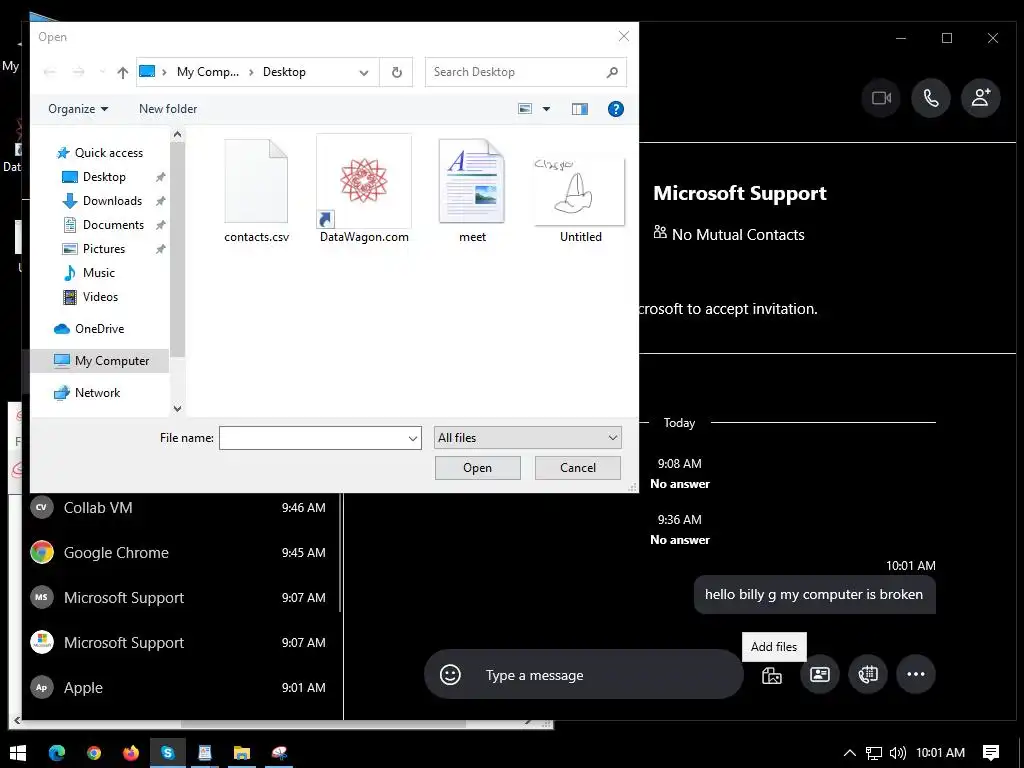
Task: Click the network icon in system tray
Action: tap(873, 753)
